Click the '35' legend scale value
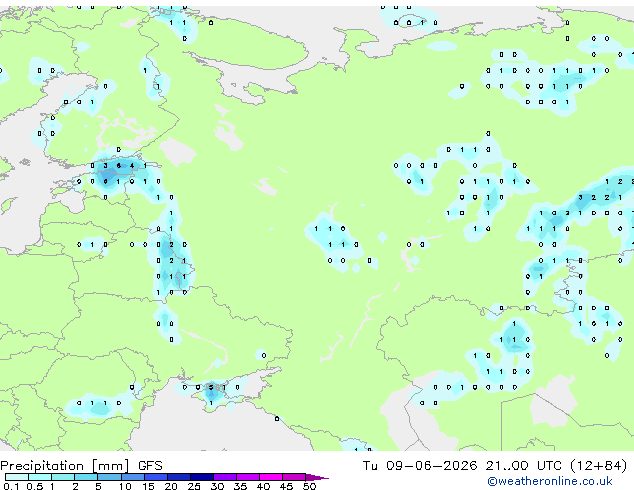This screenshot has width=634, height=490. [x=240, y=486]
